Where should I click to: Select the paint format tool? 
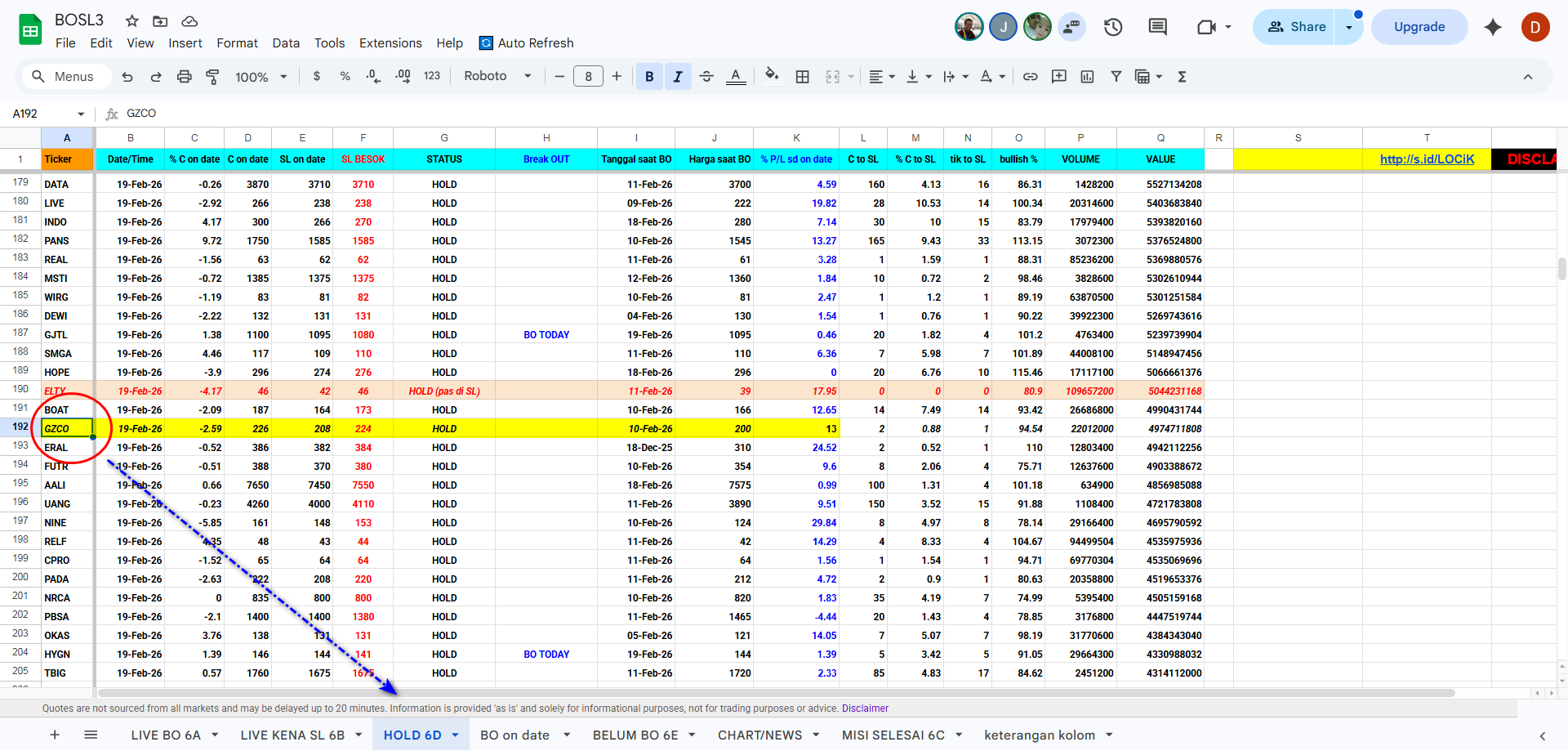pyautogui.click(x=212, y=77)
